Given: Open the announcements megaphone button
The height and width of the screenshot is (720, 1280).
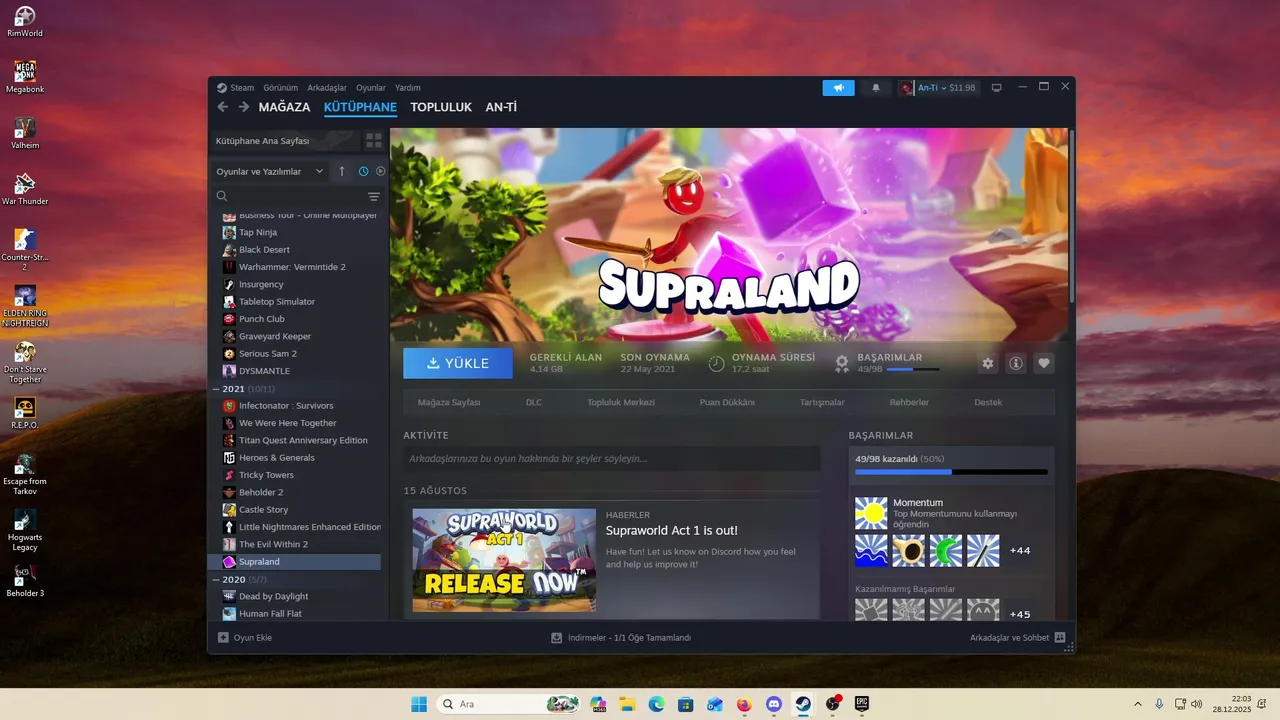Looking at the screenshot, I should [x=839, y=88].
